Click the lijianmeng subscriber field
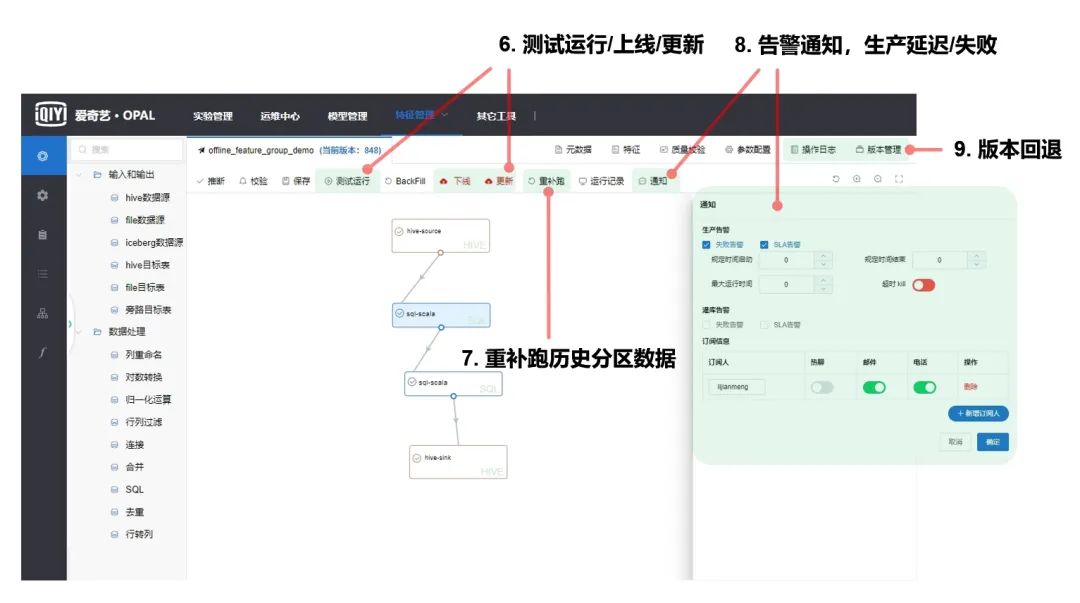This screenshot has height=603, width=1080. click(x=736, y=387)
